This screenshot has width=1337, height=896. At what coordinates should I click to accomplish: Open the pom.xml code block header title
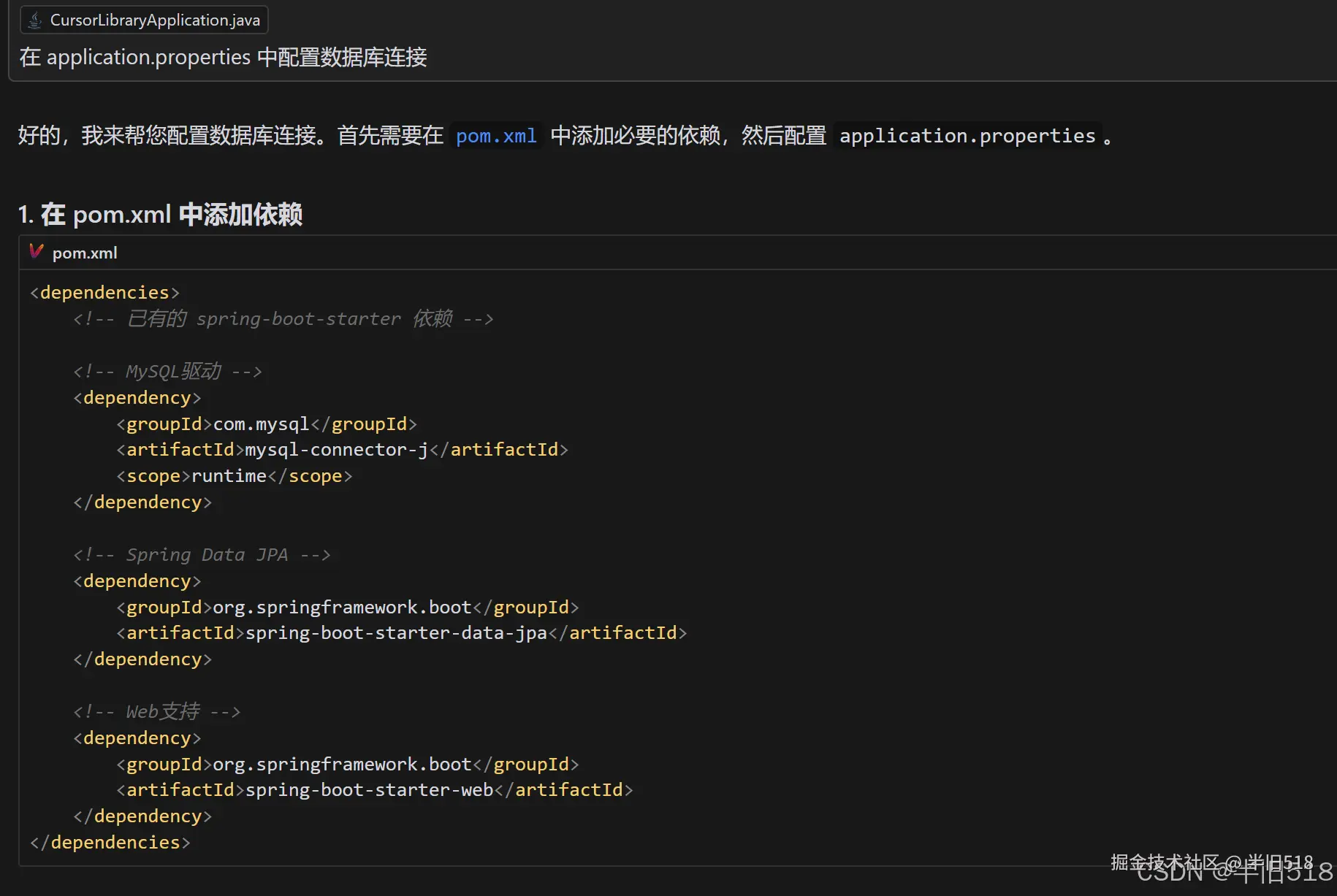[85, 253]
